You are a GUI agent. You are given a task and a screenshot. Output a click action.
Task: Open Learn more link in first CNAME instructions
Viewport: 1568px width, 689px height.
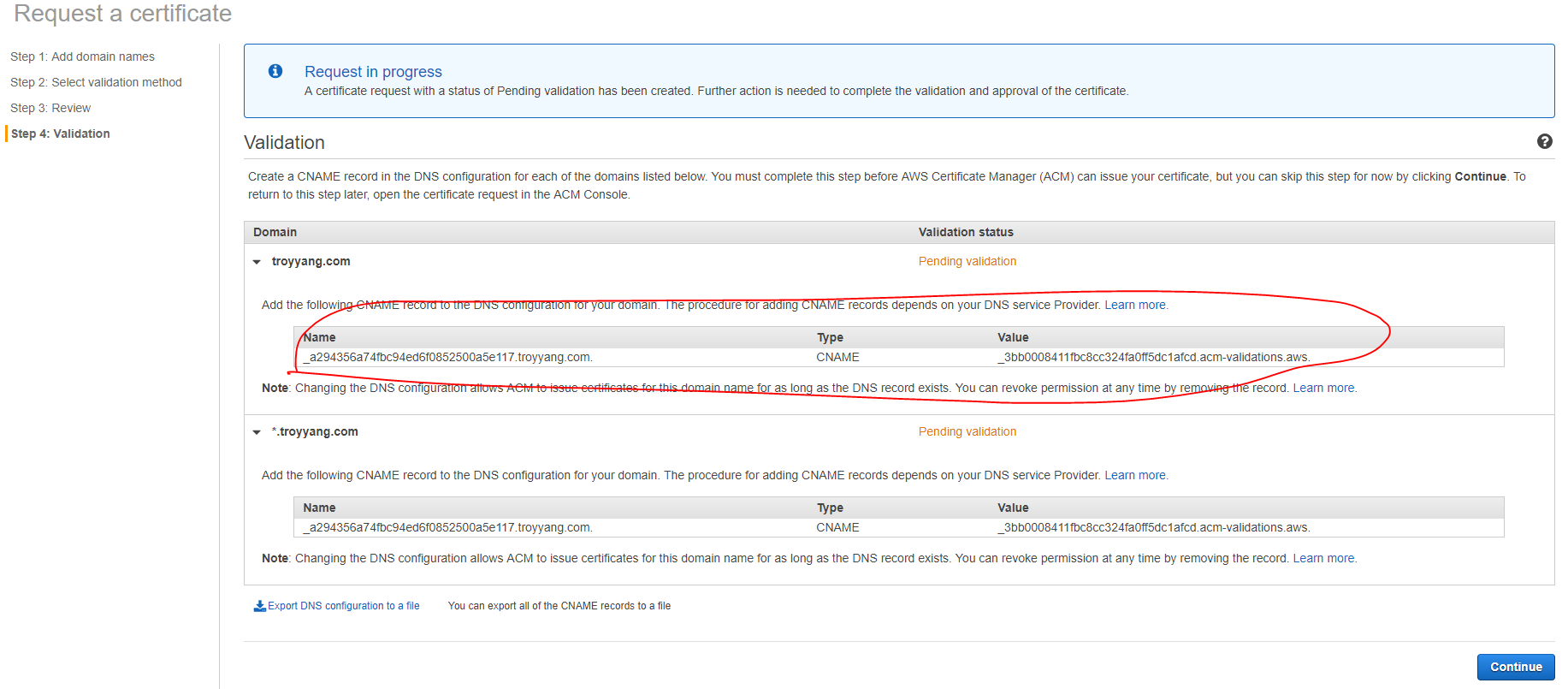(x=1135, y=306)
